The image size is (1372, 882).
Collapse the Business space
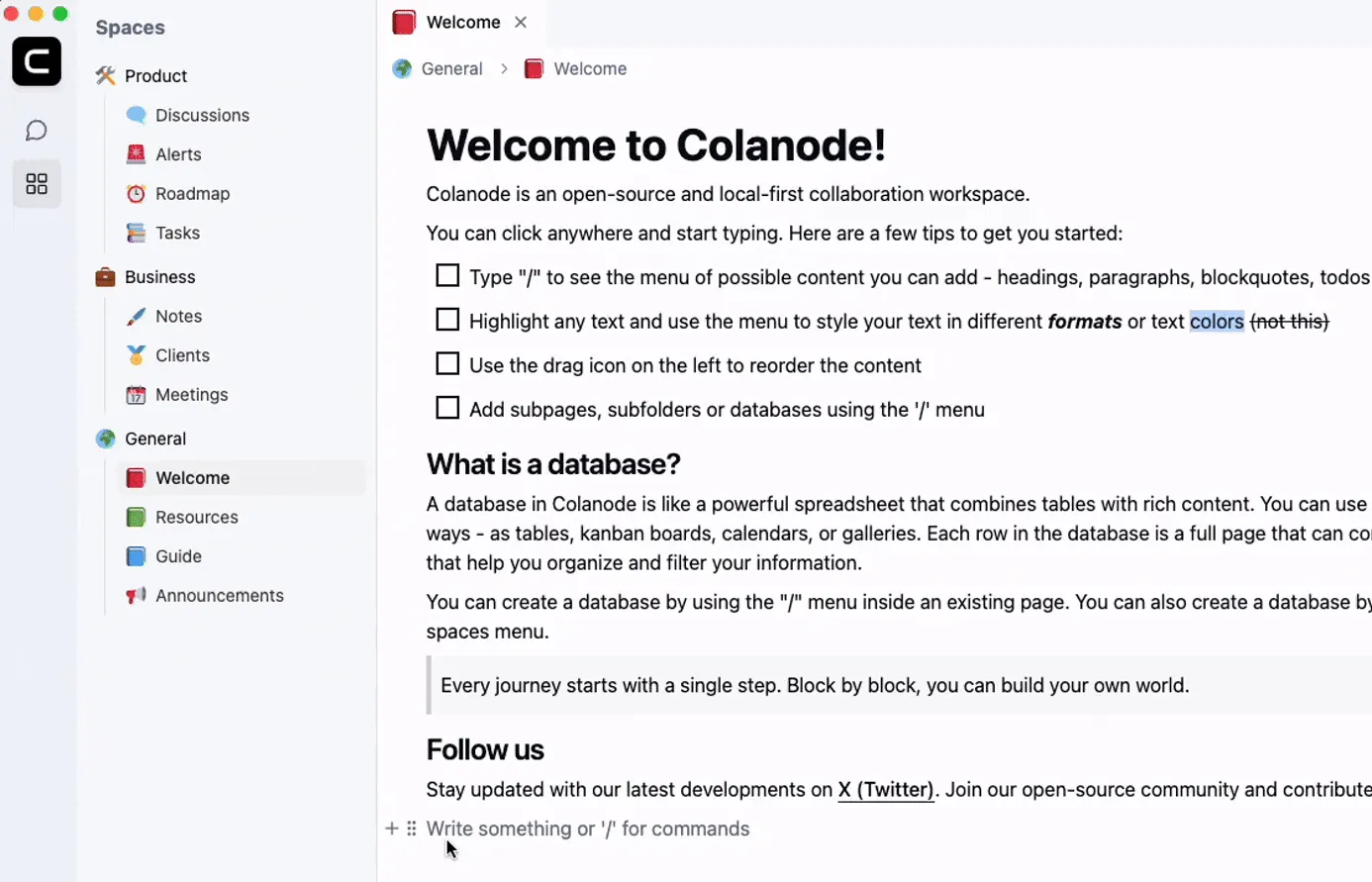[159, 277]
